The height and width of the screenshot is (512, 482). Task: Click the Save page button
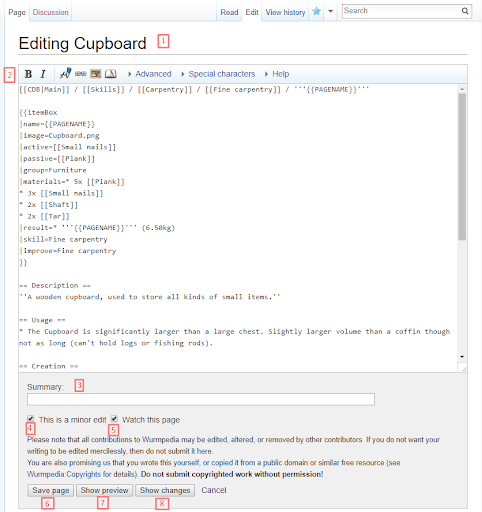click(51, 490)
